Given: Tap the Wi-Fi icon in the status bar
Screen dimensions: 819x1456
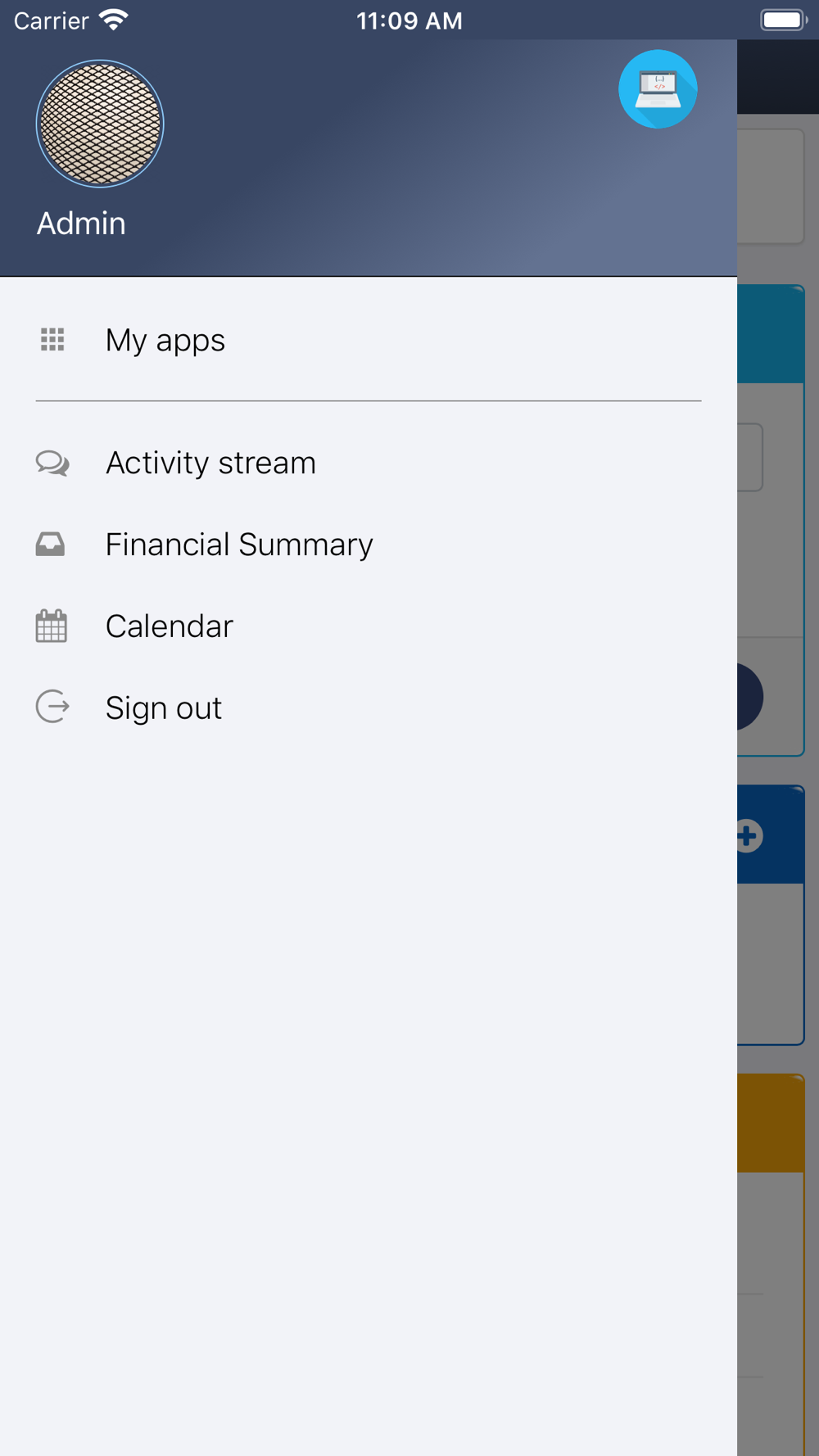Looking at the screenshot, I should (x=113, y=20).
